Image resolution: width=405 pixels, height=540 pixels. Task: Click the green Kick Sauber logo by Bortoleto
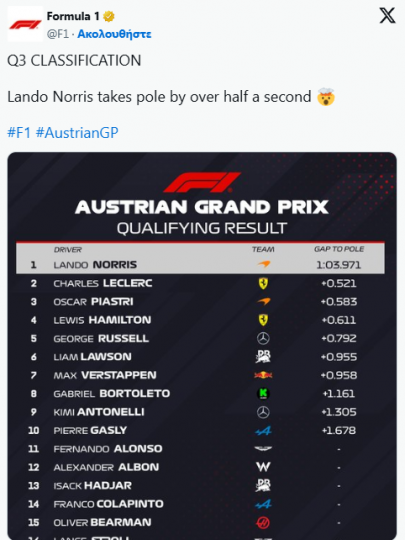(x=263, y=394)
